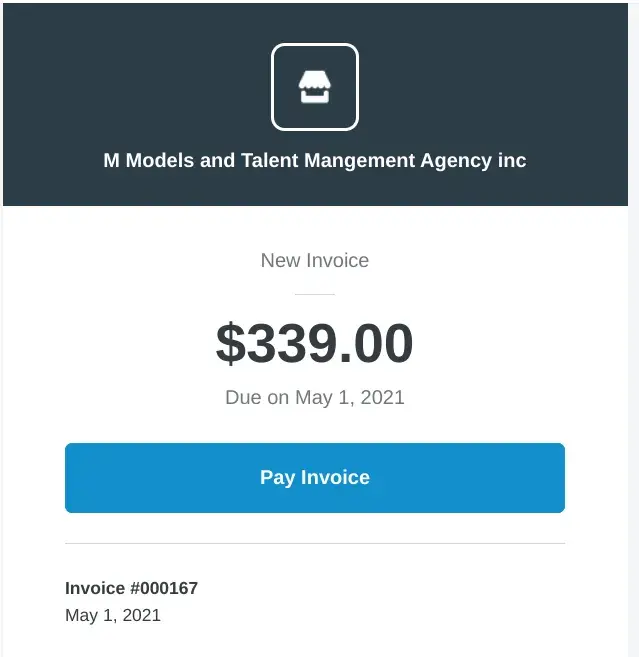Click the May 1, 2021 date under invoice number

pyautogui.click(x=112, y=615)
